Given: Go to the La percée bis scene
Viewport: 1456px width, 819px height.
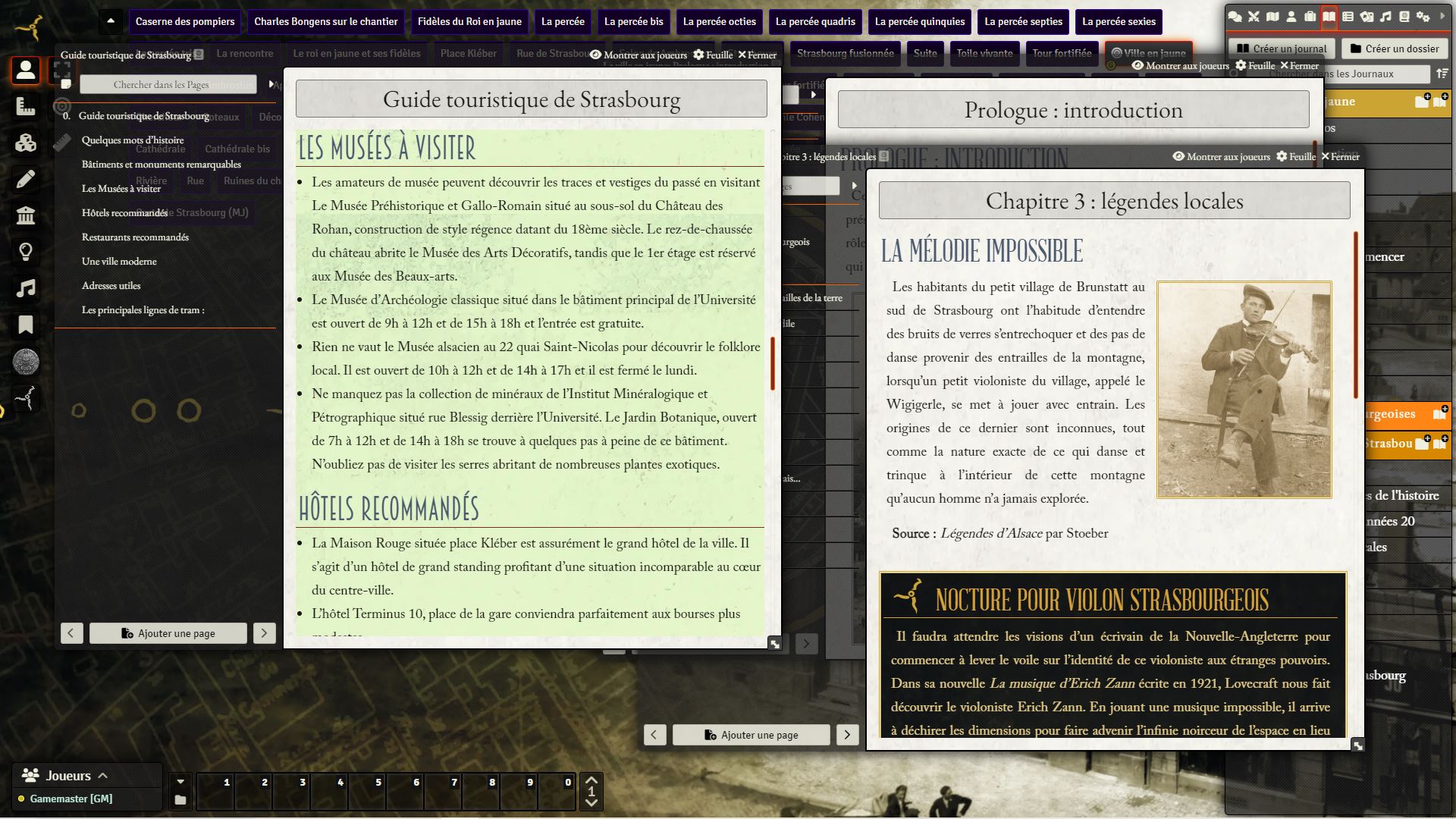Looking at the screenshot, I should click(633, 22).
